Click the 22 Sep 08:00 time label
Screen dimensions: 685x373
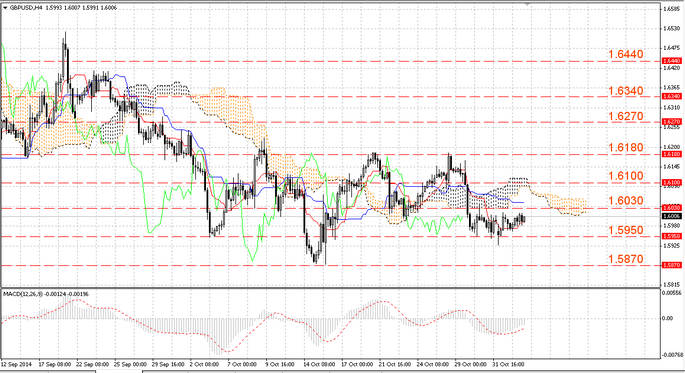92,364
